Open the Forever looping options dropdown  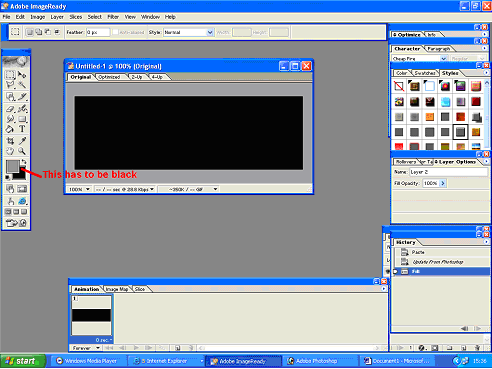pos(98,348)
